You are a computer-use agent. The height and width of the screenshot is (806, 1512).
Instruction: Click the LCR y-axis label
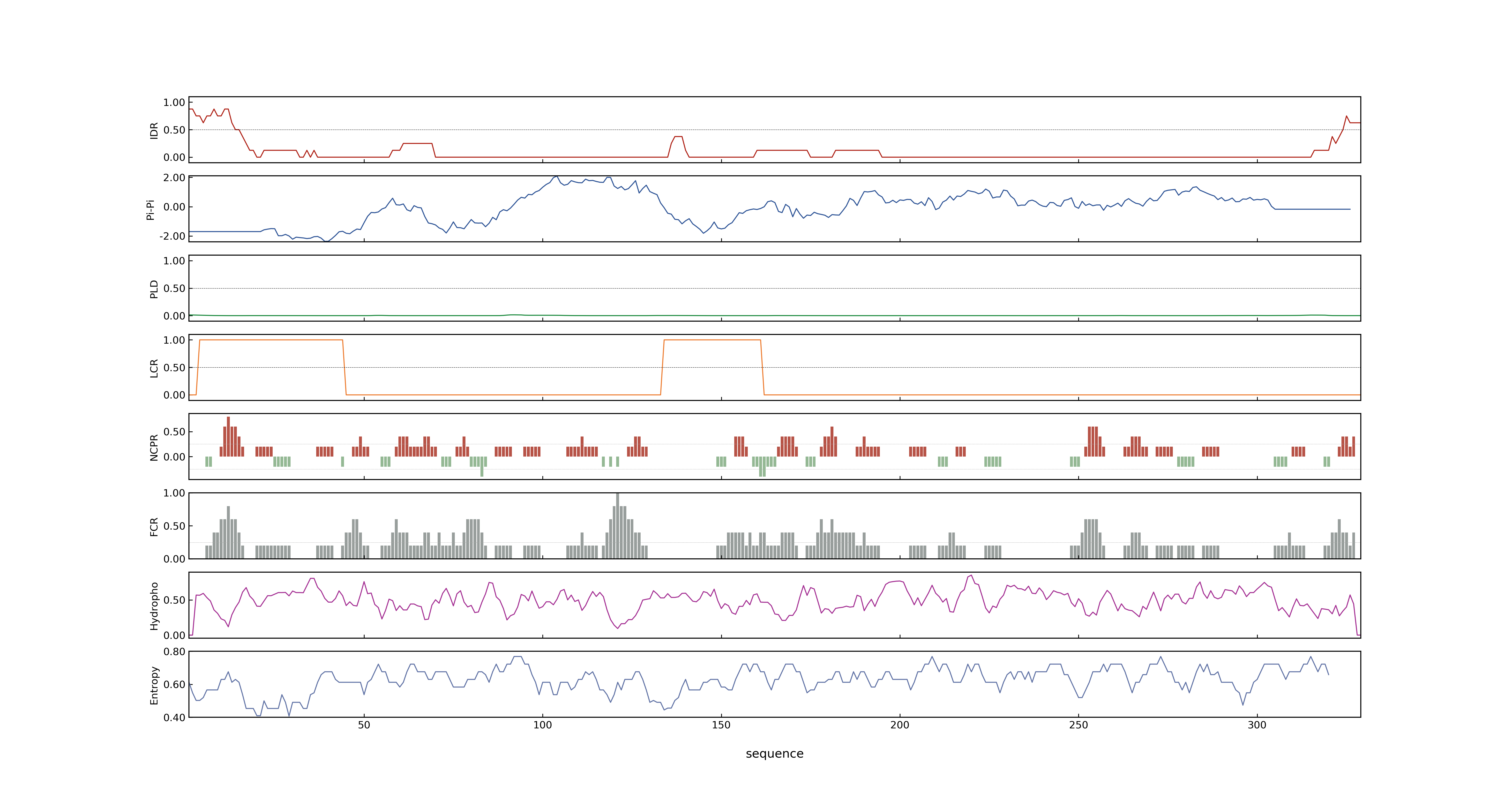154,368
